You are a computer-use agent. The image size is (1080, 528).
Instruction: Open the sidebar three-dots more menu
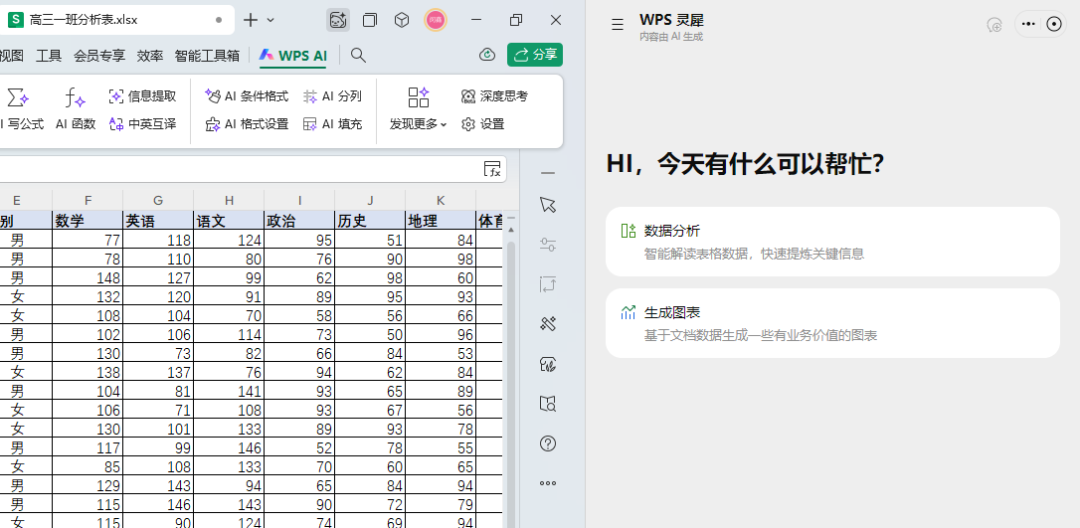(x=548, y=483)
